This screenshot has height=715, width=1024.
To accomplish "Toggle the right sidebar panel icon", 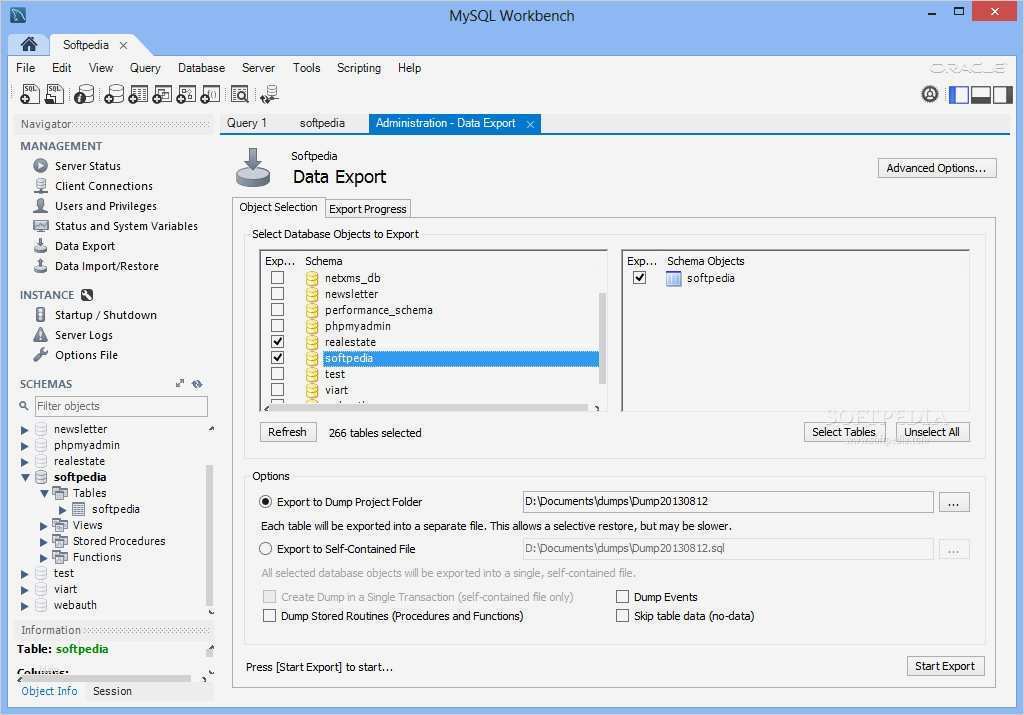I will [1002, 95].
